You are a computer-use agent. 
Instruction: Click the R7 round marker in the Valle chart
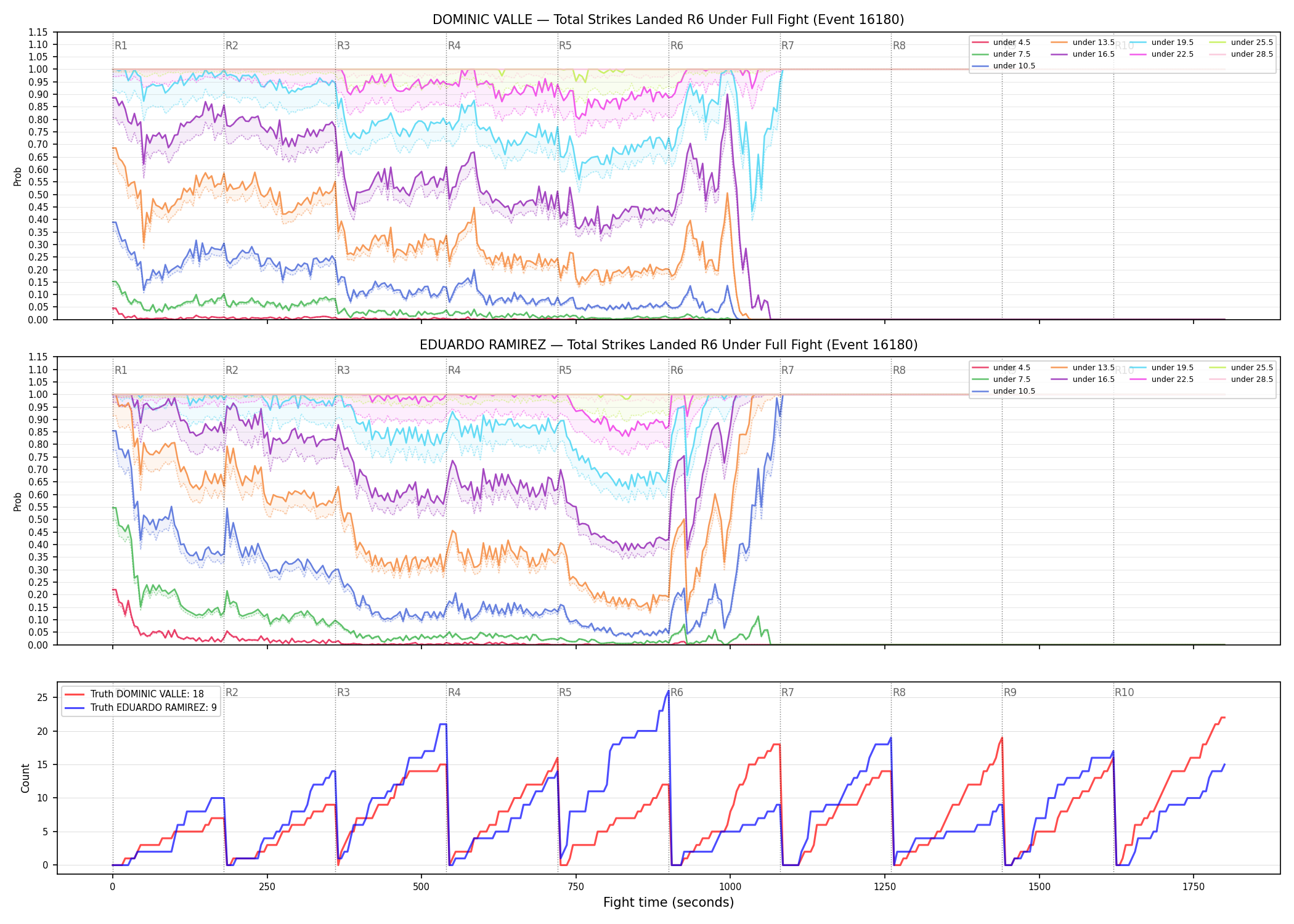pyautogui.click(x=787, y=46)
